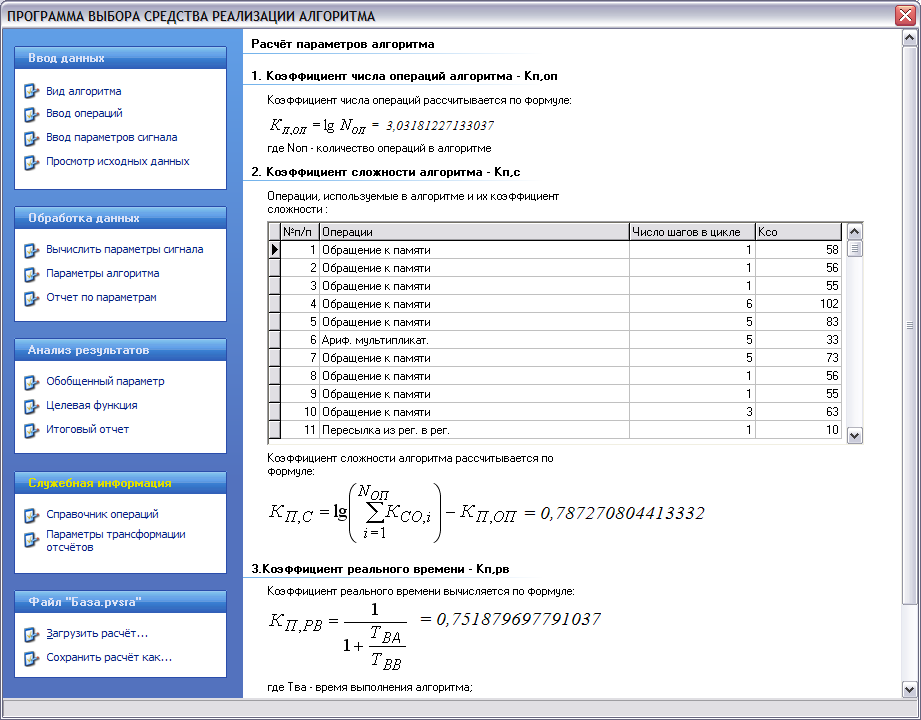This screenshot has height=720, width=921.
Task: Open the 'Вид алгоритма' link
Action: click(x=83, y=91)
